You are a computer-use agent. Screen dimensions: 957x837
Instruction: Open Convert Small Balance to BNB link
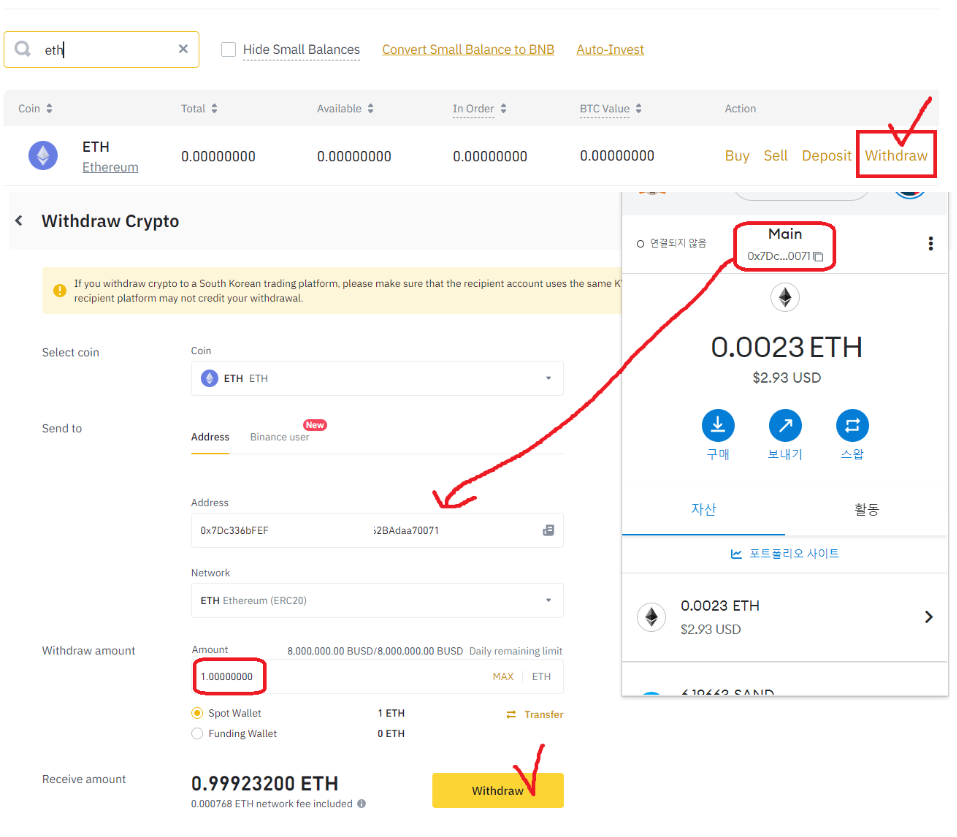point(468,49)
